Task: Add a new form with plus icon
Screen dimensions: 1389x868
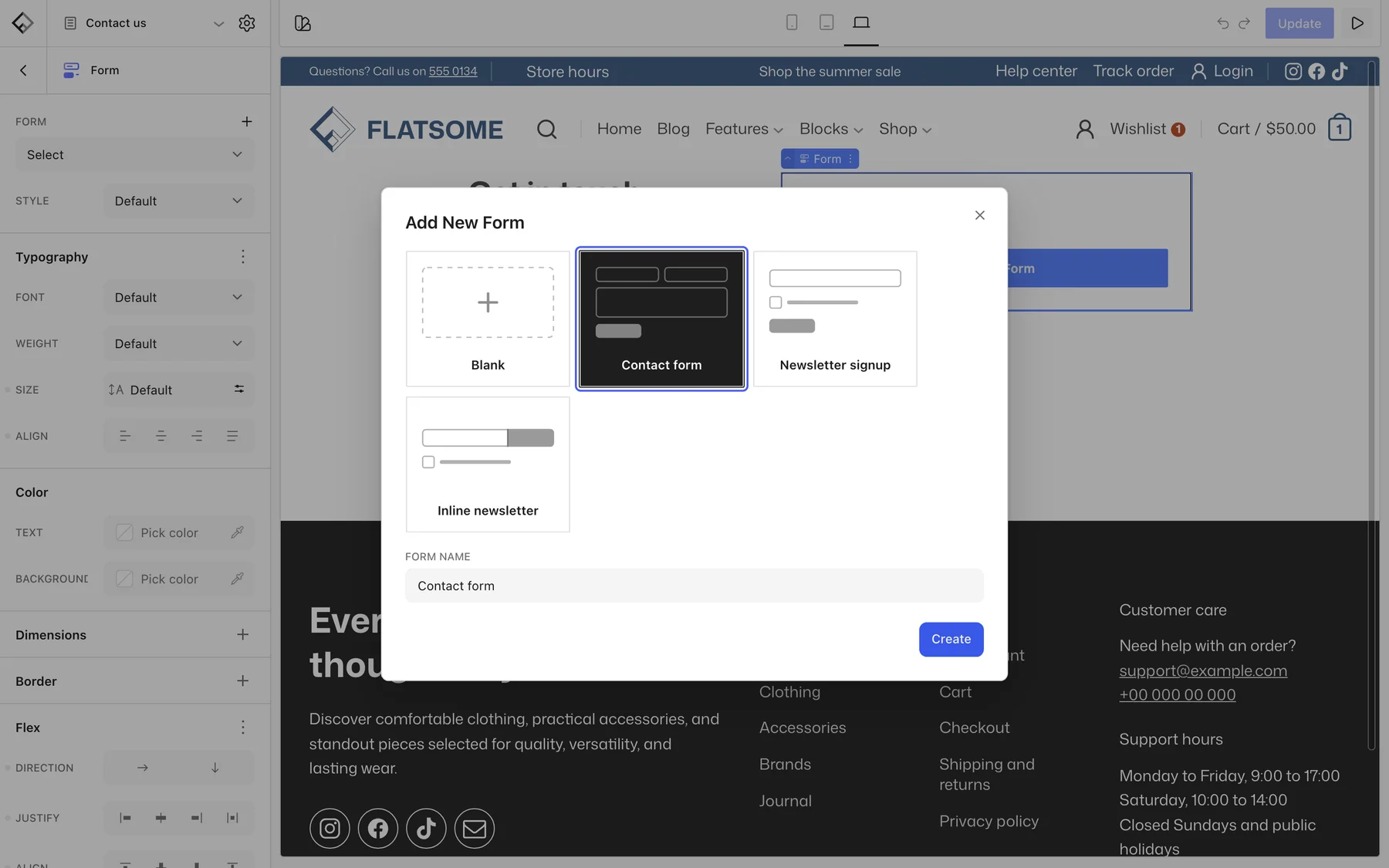Action: pos(247,121)
